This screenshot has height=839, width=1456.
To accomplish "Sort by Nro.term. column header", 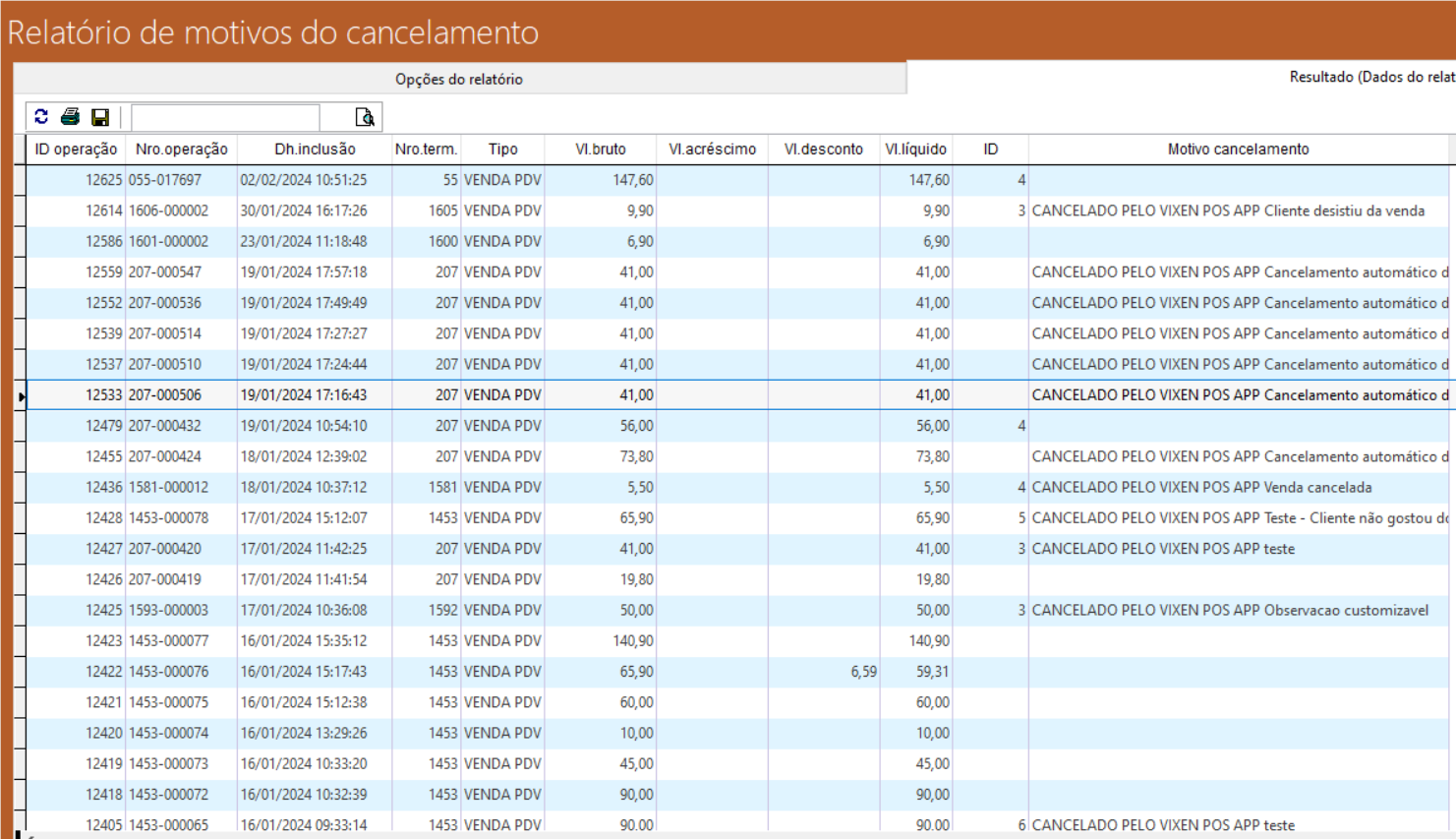I will (426, 150).
